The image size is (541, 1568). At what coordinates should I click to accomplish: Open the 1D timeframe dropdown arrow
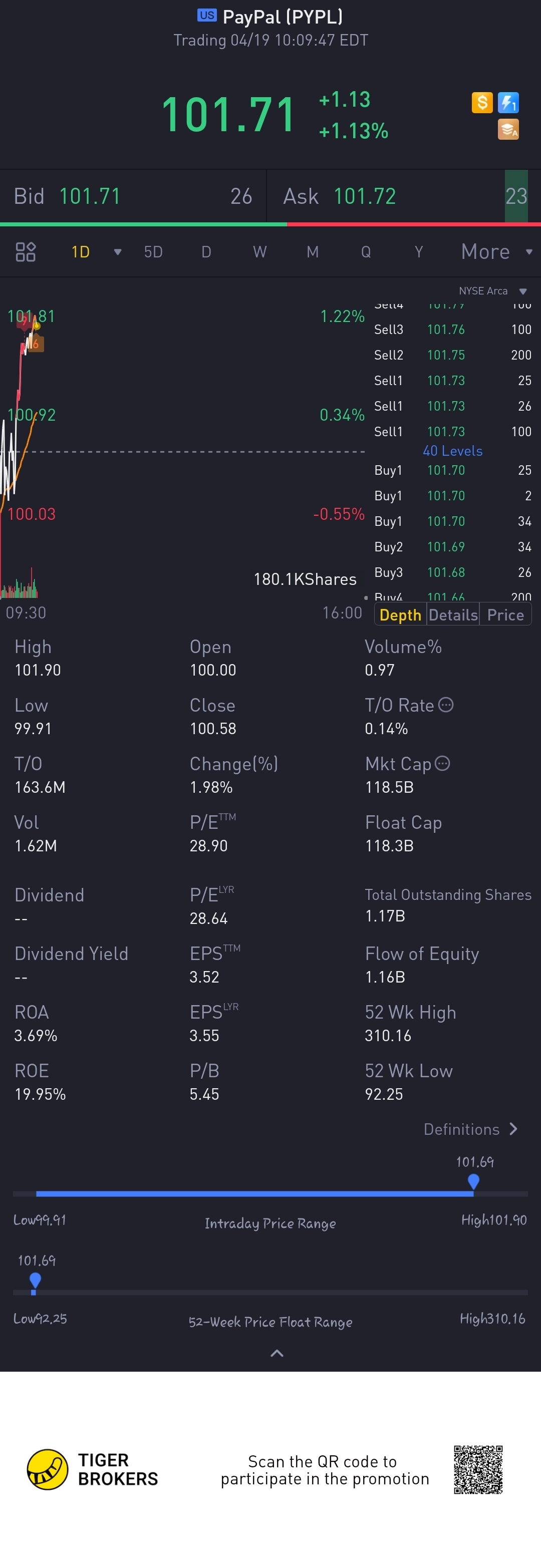coord(117,252)
